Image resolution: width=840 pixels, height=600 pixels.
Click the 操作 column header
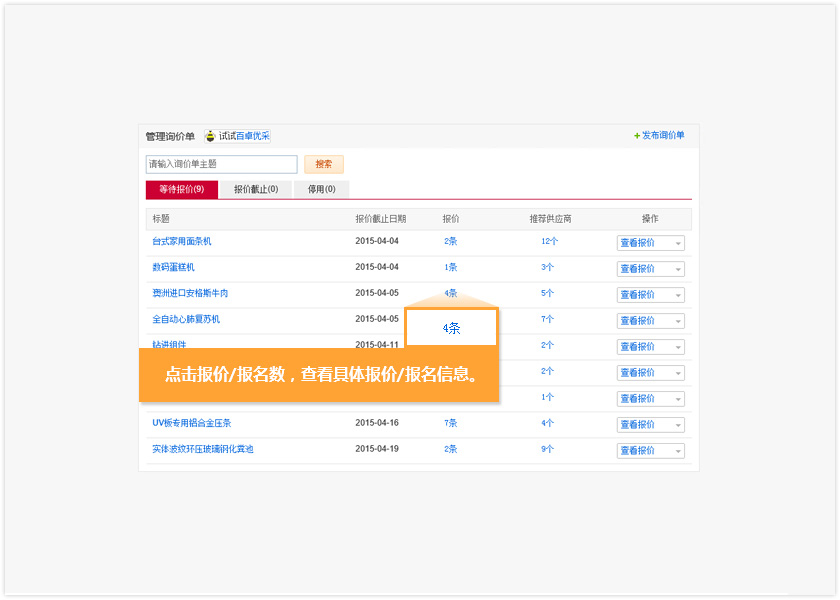[650, 219]
